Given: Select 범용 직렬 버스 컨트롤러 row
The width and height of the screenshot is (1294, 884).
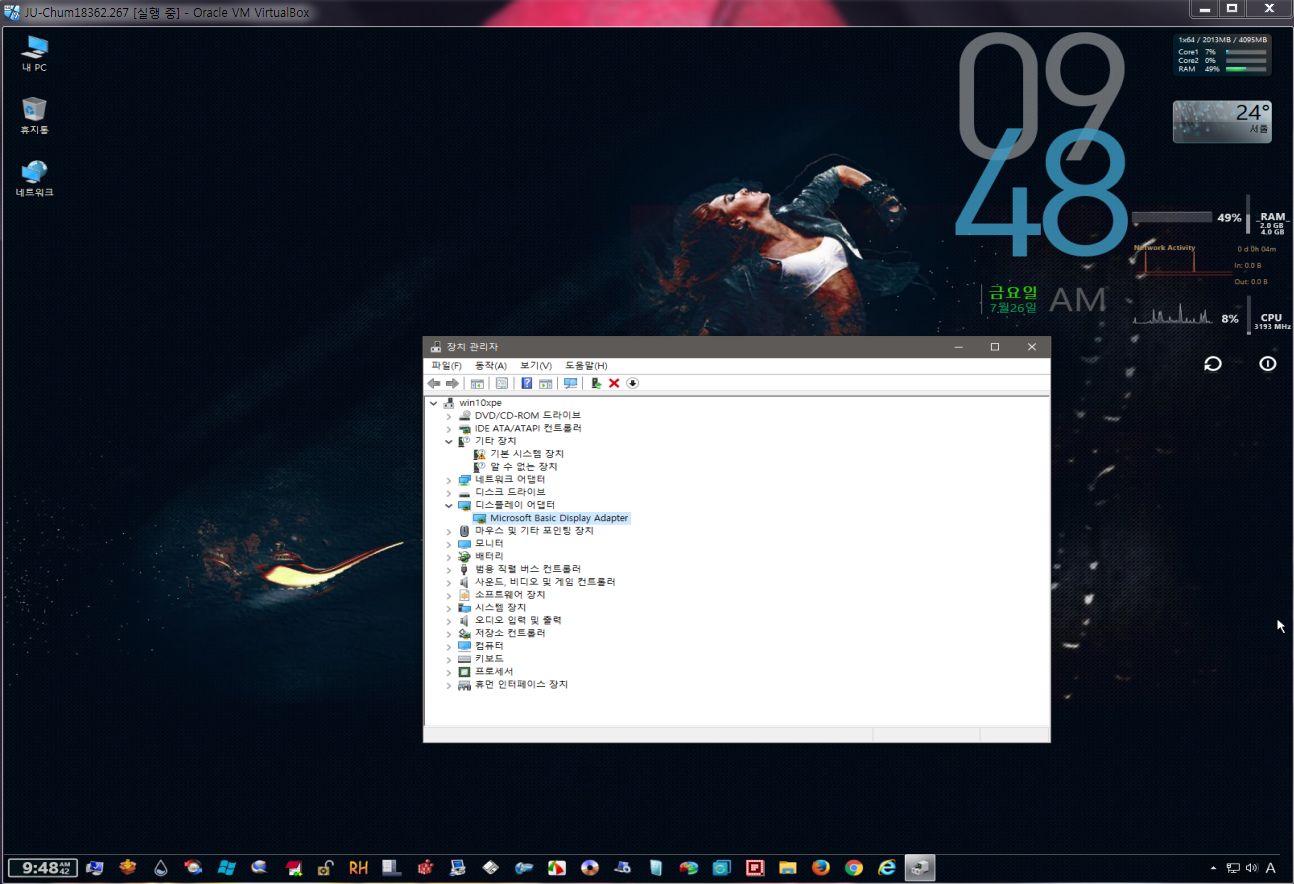Looking at the screenshot, I should pos(528,569).
